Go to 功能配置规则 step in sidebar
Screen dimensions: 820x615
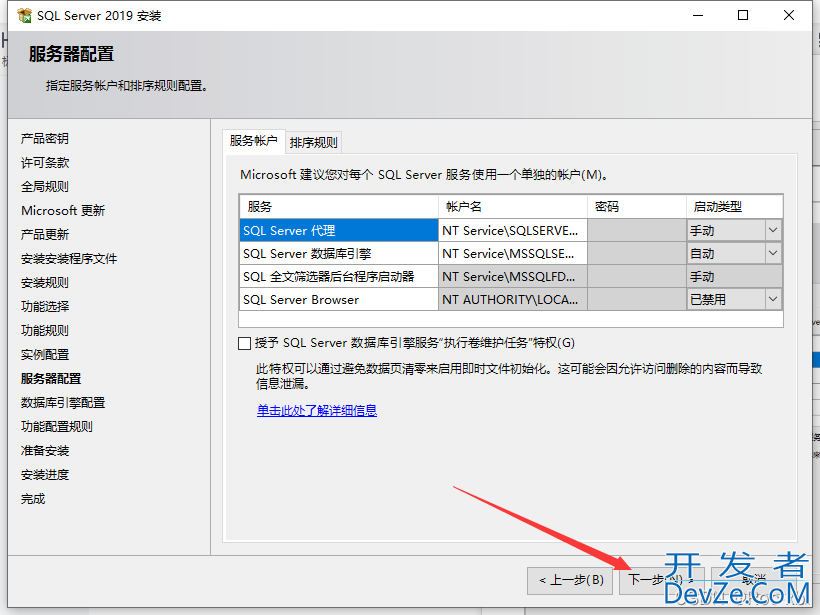[57, 427]
